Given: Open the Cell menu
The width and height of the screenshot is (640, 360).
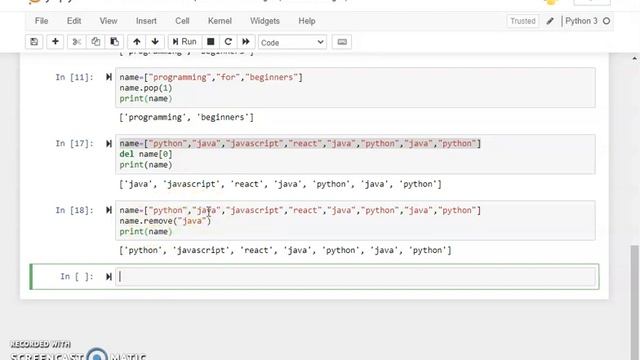Looking at the screenshot, I should point(182,21).
